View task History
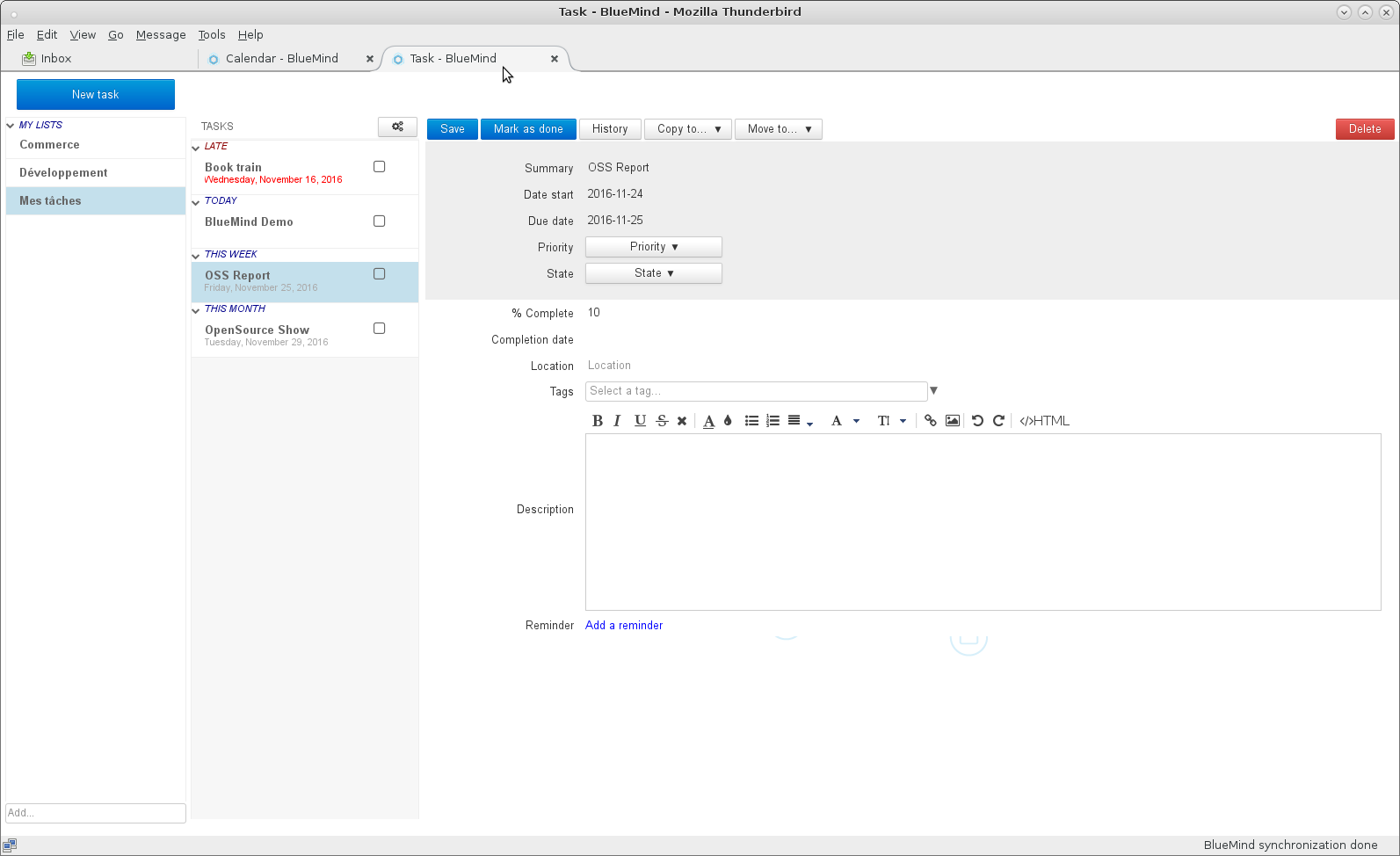The height and width of the screenshot is (856, 1400). [610, 129]
